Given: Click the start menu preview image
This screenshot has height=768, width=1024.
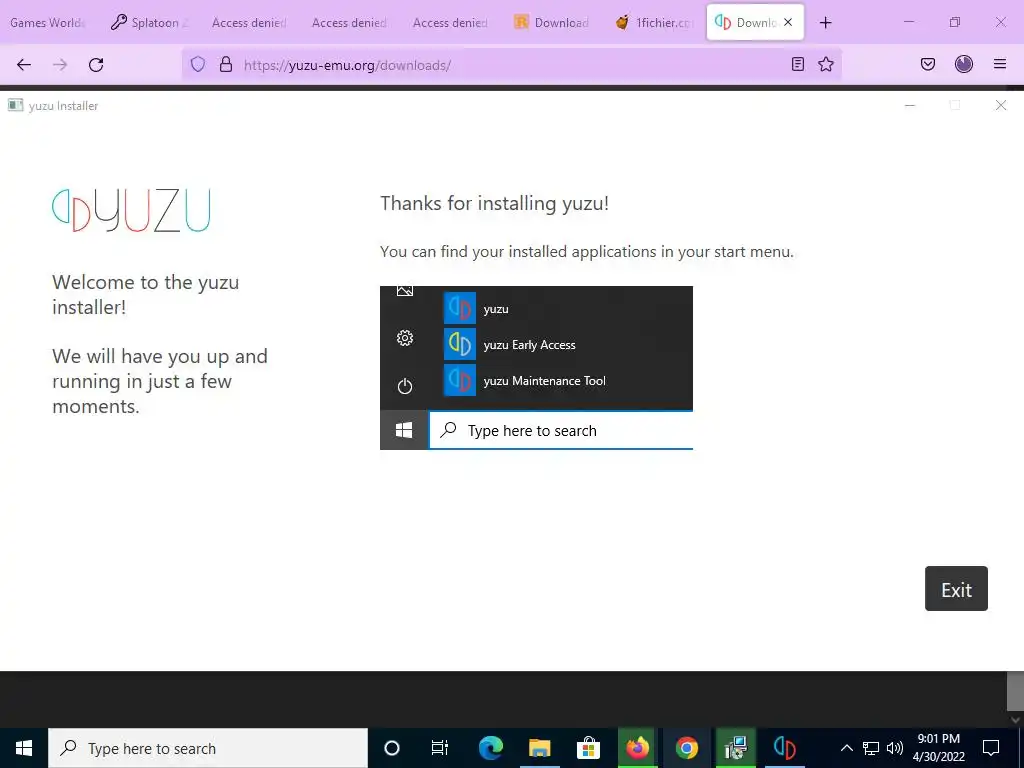Looking at the screenshot, I should 536,368.
